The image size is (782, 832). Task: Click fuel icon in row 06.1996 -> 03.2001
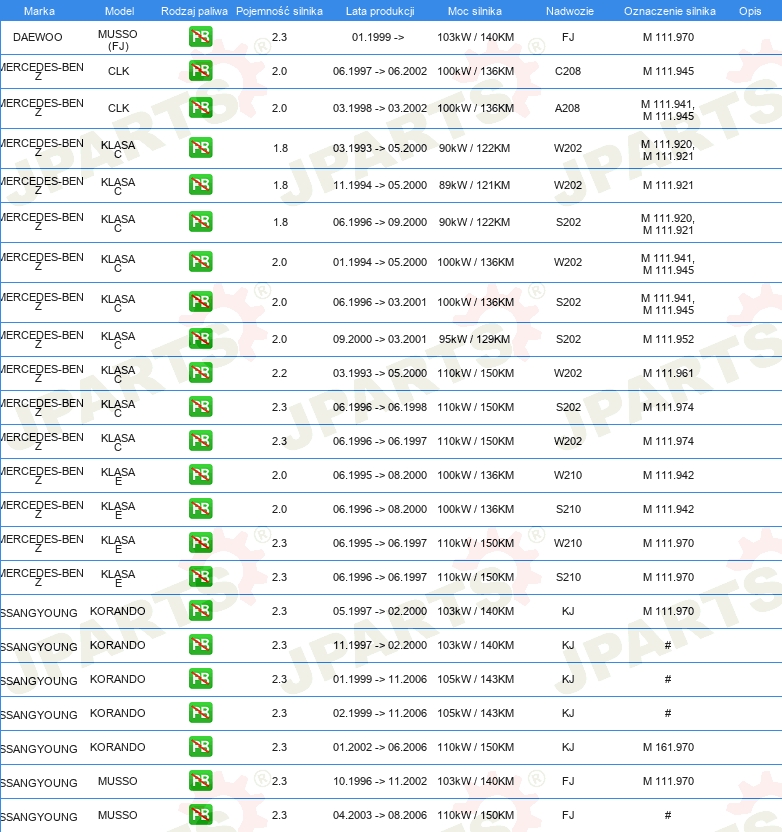[201, 301]
